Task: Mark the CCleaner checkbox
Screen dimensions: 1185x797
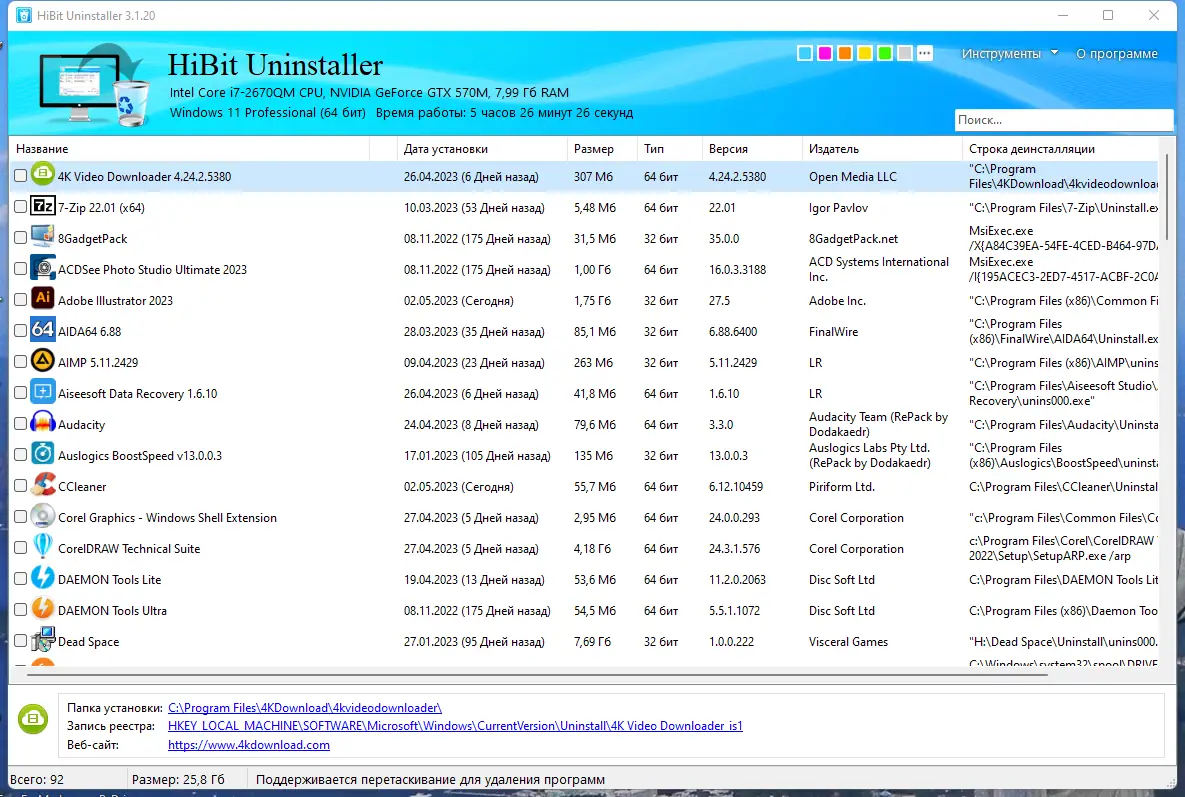Action: point(20,485)
